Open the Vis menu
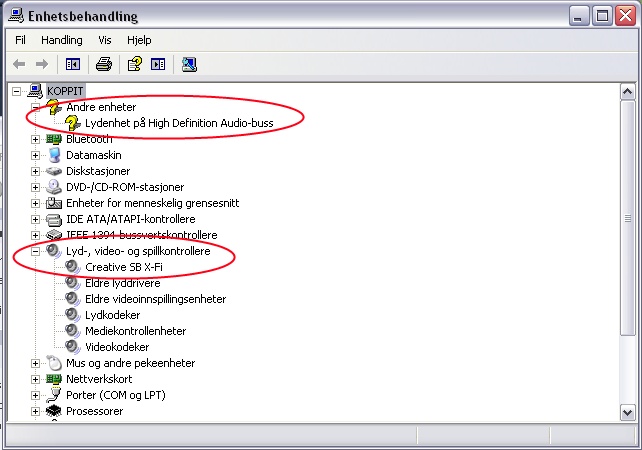Screen dimensions: 642x450 pyautogui.click(x=105, y=40)
